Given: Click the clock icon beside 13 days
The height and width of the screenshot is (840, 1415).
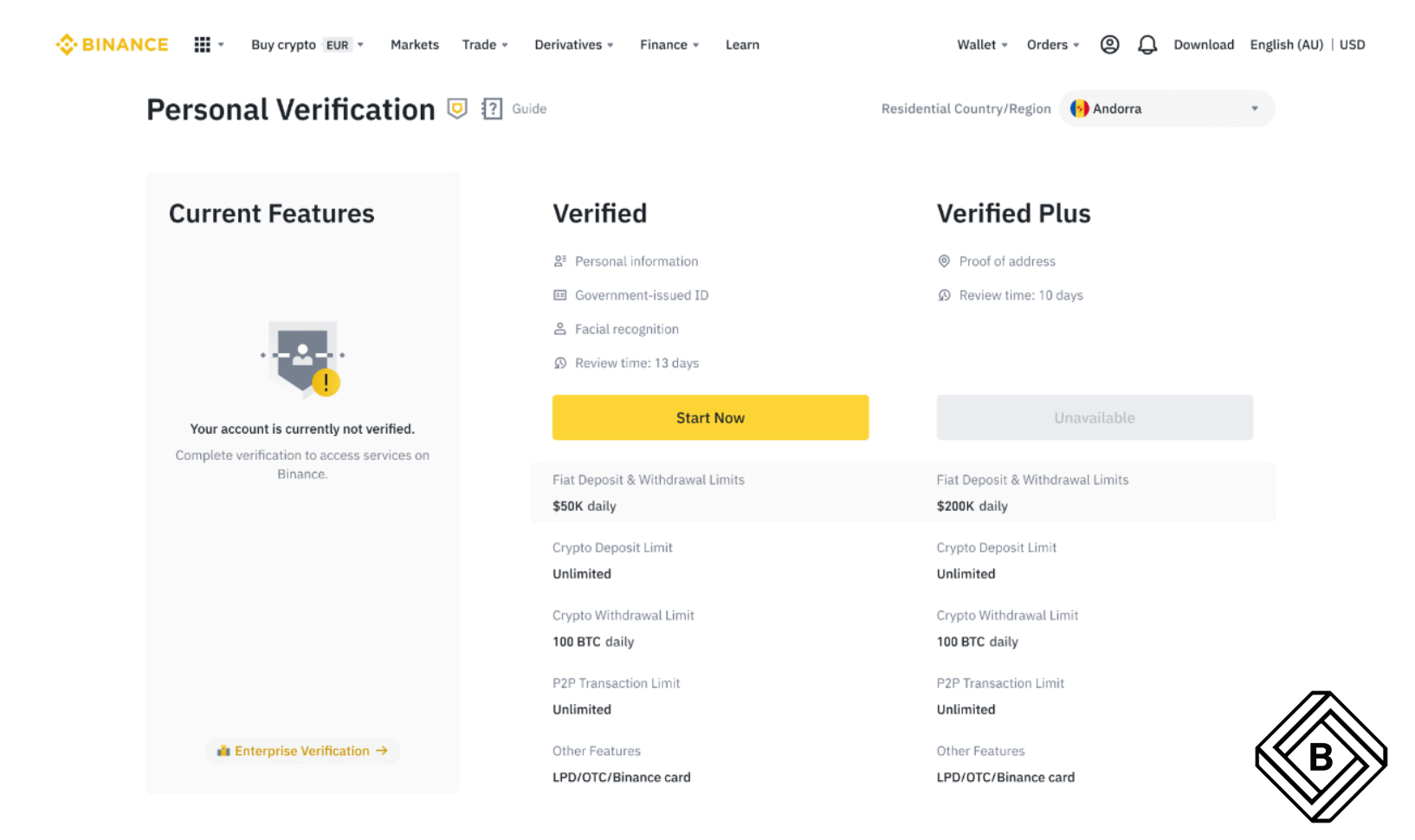Looking at the screenshot, I should (560, 363).
